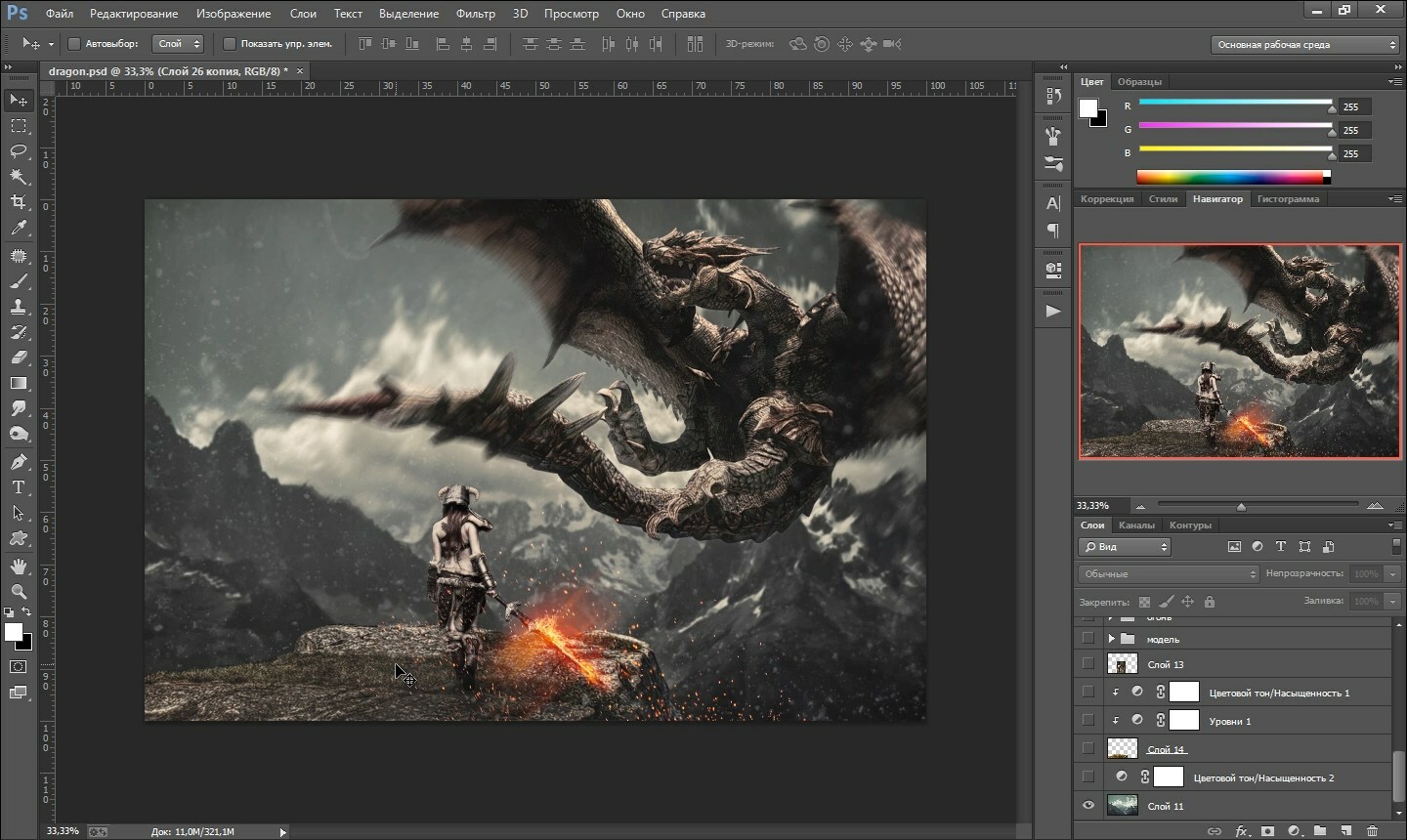Image resolution: width=1407 pixels, height=840 pixels.
Task: Select the Crop tool
Action: click(19, 202)
